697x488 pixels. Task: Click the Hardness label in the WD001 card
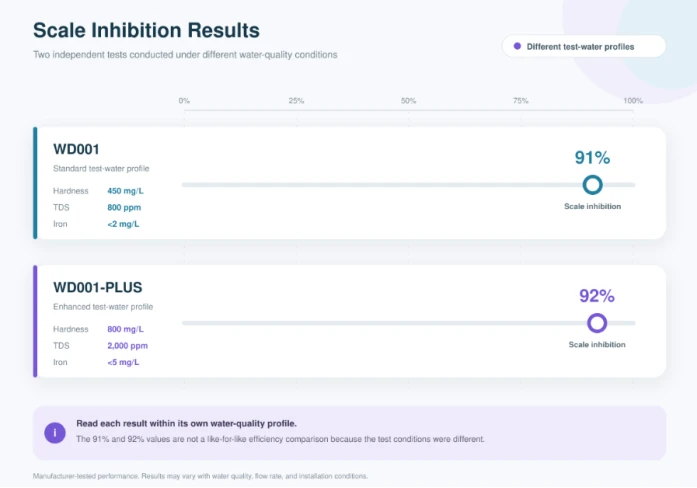(x=71, y=191)
